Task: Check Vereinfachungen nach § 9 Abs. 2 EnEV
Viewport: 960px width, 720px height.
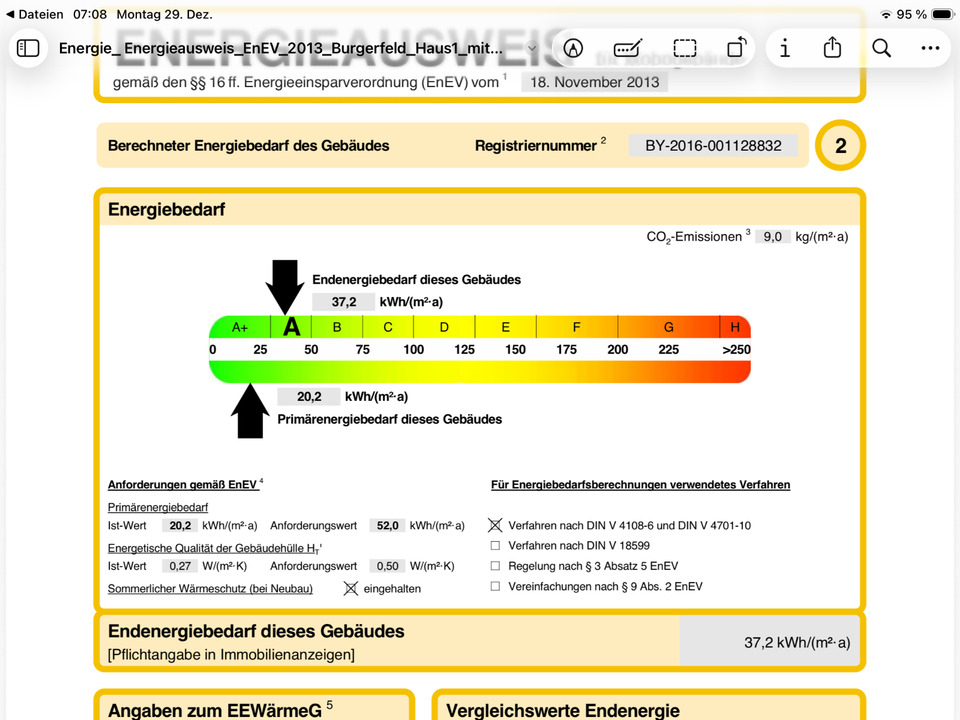Action: pyautogui.click(x=495, y=587)
